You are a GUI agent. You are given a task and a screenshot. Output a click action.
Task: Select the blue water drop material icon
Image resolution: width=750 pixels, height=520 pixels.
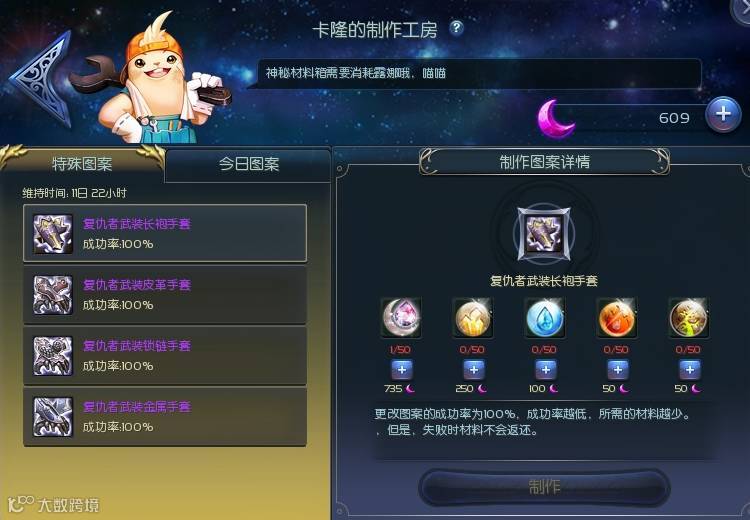click(x=545, y=318)
